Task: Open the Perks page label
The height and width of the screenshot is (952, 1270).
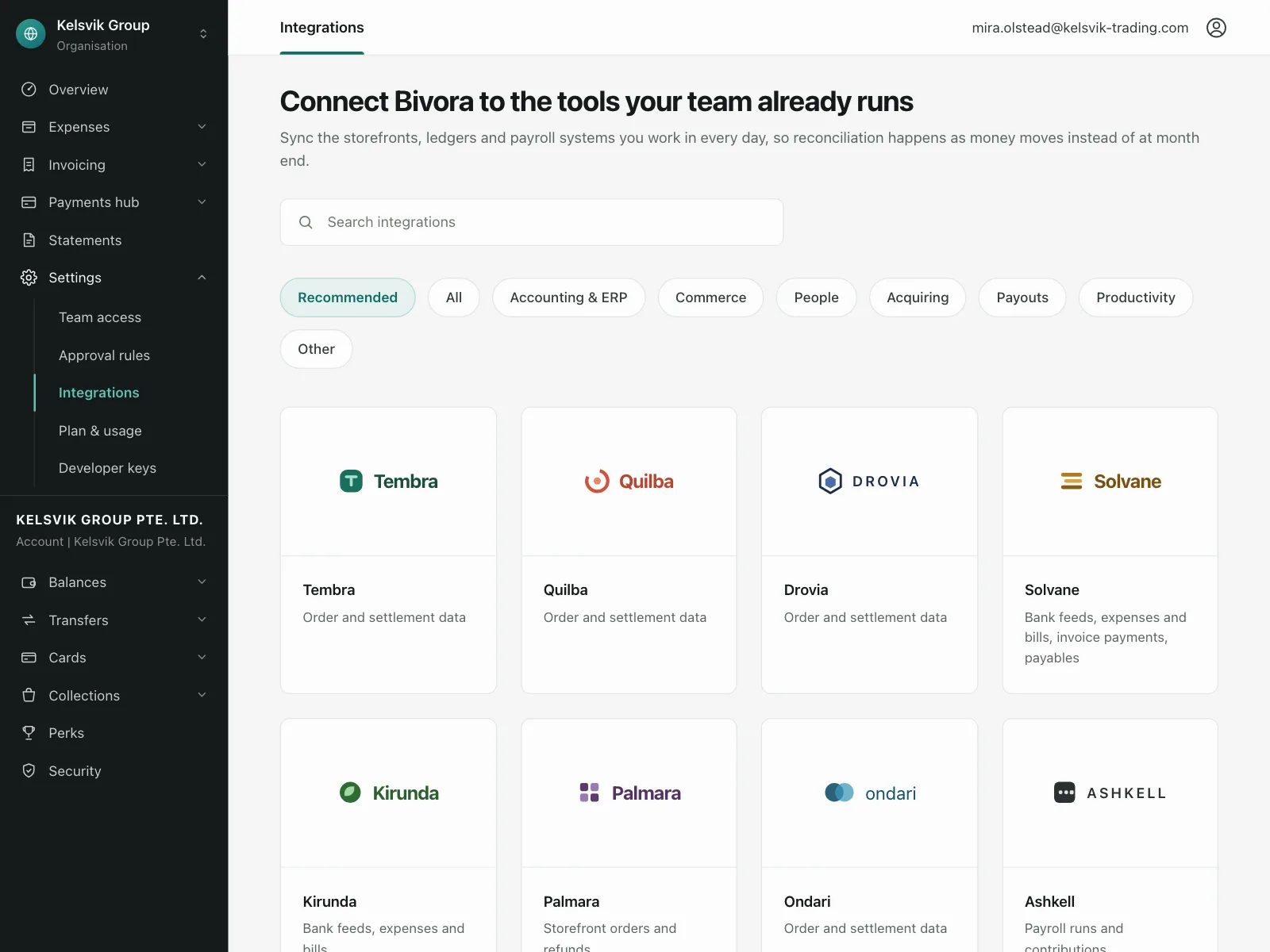Action: coord(67,733)
